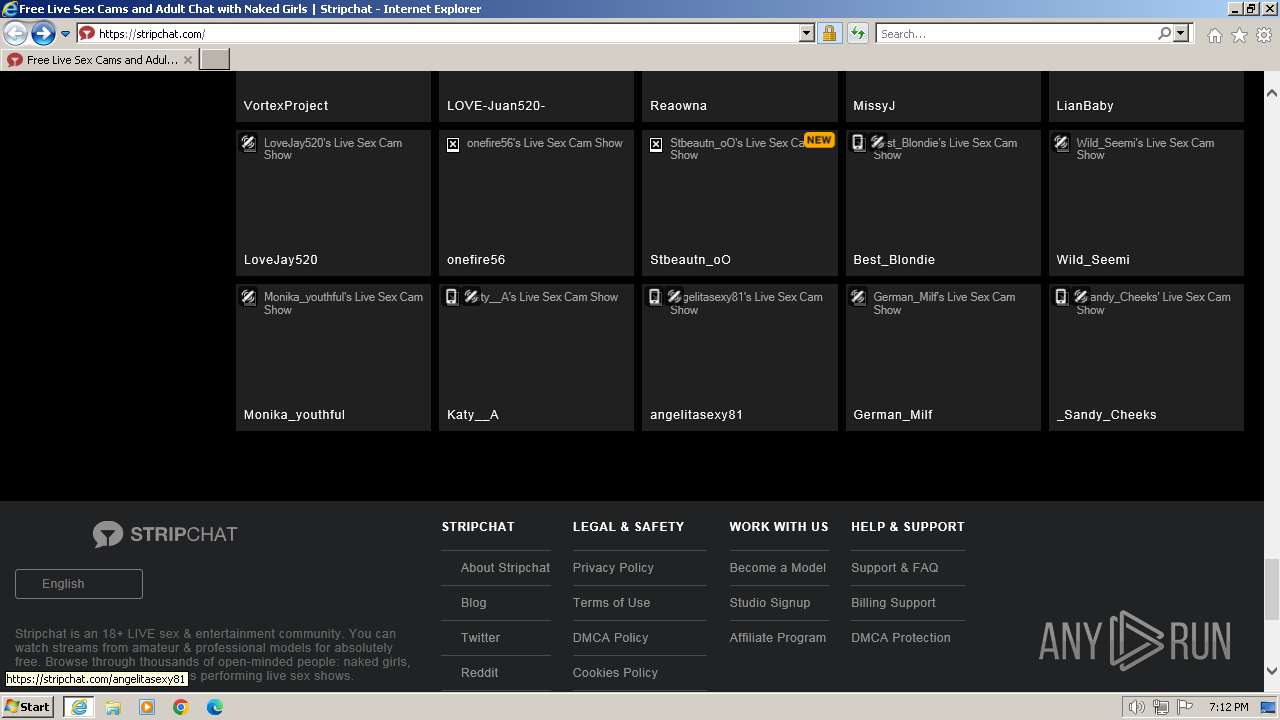Viewport: 1280px width, 720px height.
Task: Click the LOVE-Juan520- model name
Action: [x=496, y=106]
